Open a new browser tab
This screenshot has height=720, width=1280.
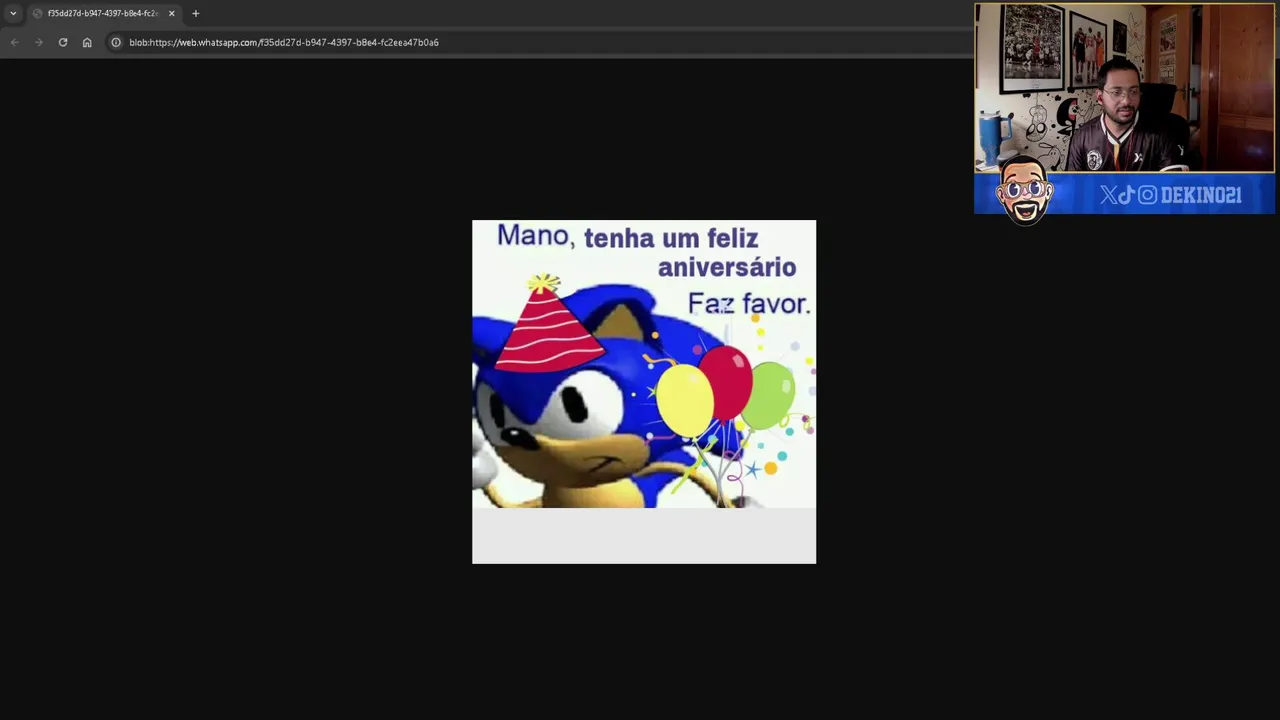[196, 13]
